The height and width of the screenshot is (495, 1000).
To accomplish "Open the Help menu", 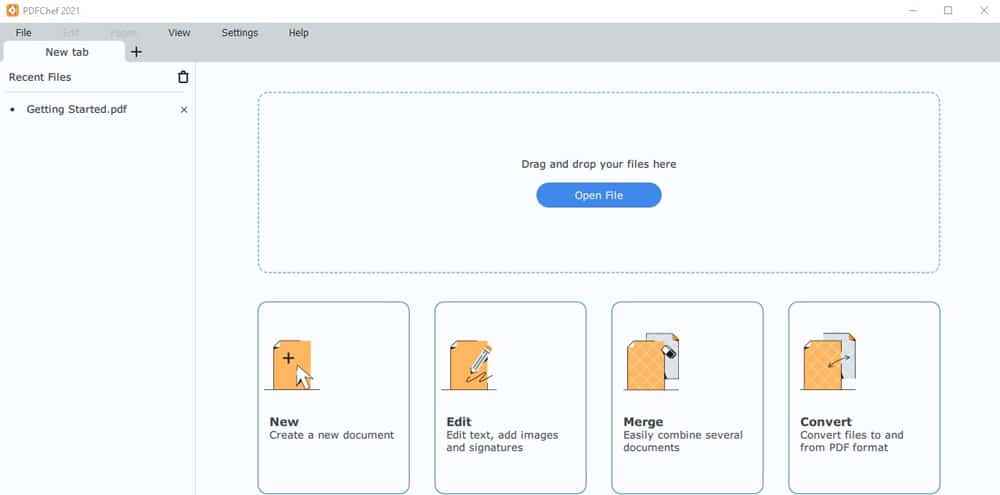I will (298, 33).
